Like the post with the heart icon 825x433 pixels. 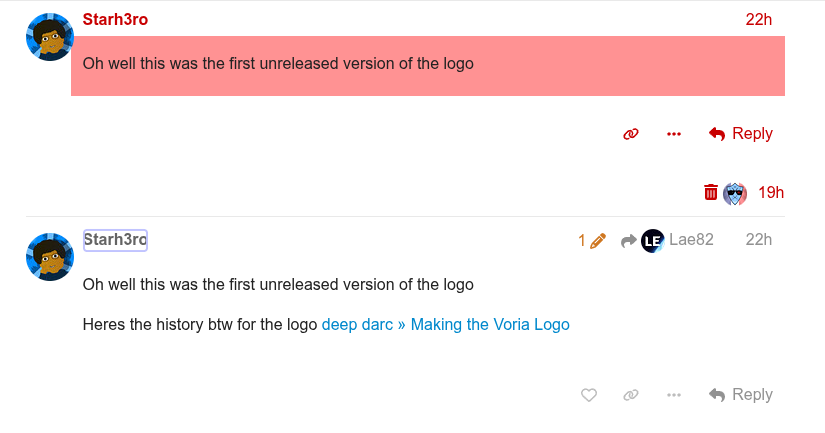click(x=589, y=395)
